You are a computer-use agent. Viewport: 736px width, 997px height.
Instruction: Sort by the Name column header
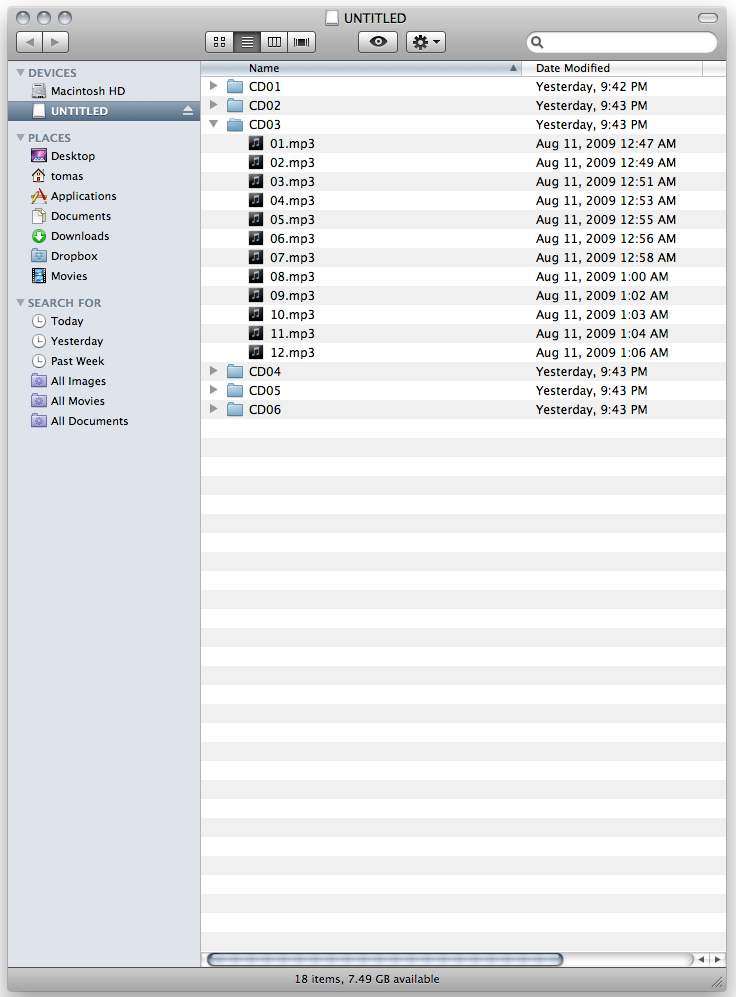tap(360, 68)
